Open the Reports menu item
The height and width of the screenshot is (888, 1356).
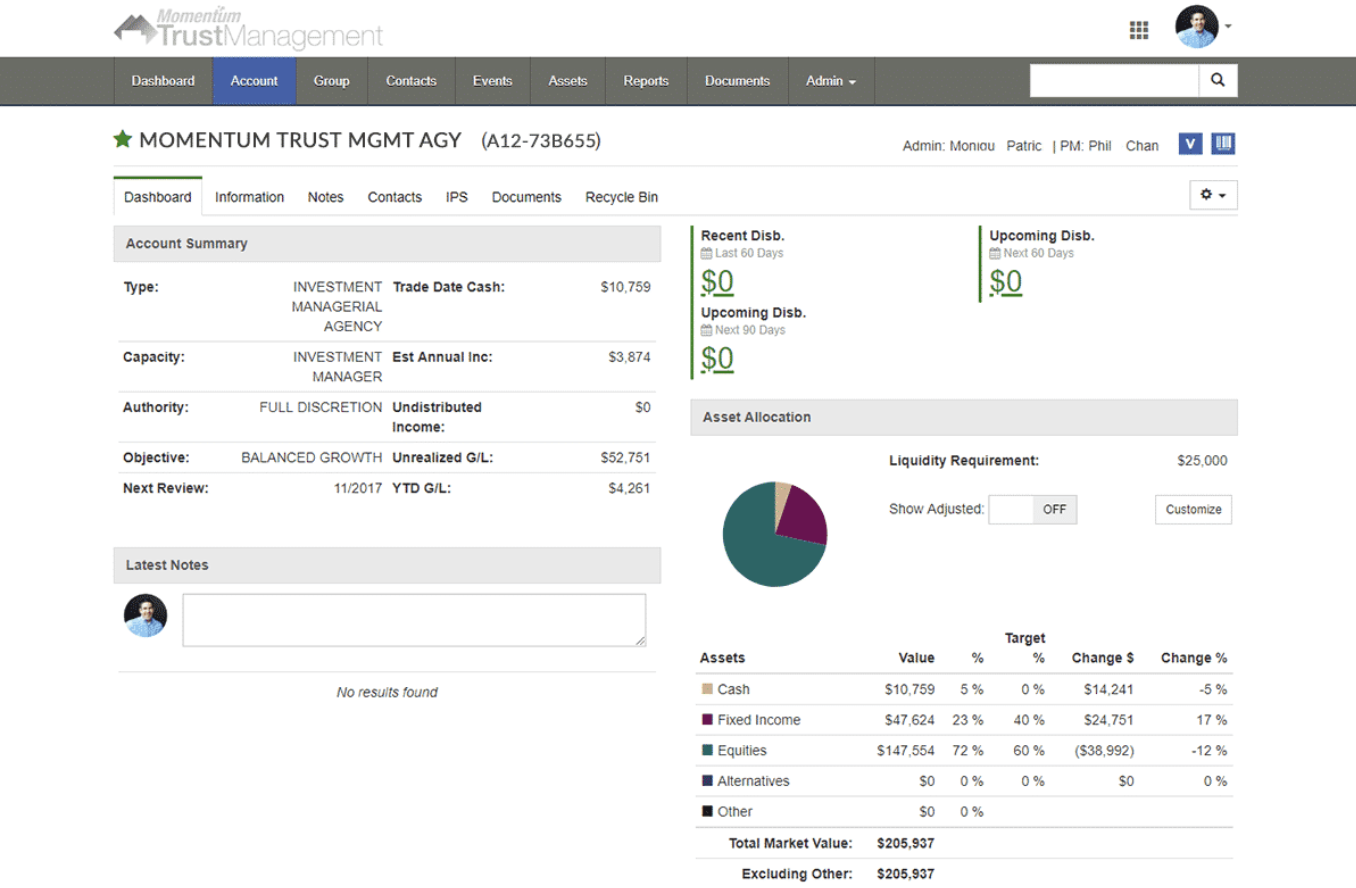tap(645, 81)
